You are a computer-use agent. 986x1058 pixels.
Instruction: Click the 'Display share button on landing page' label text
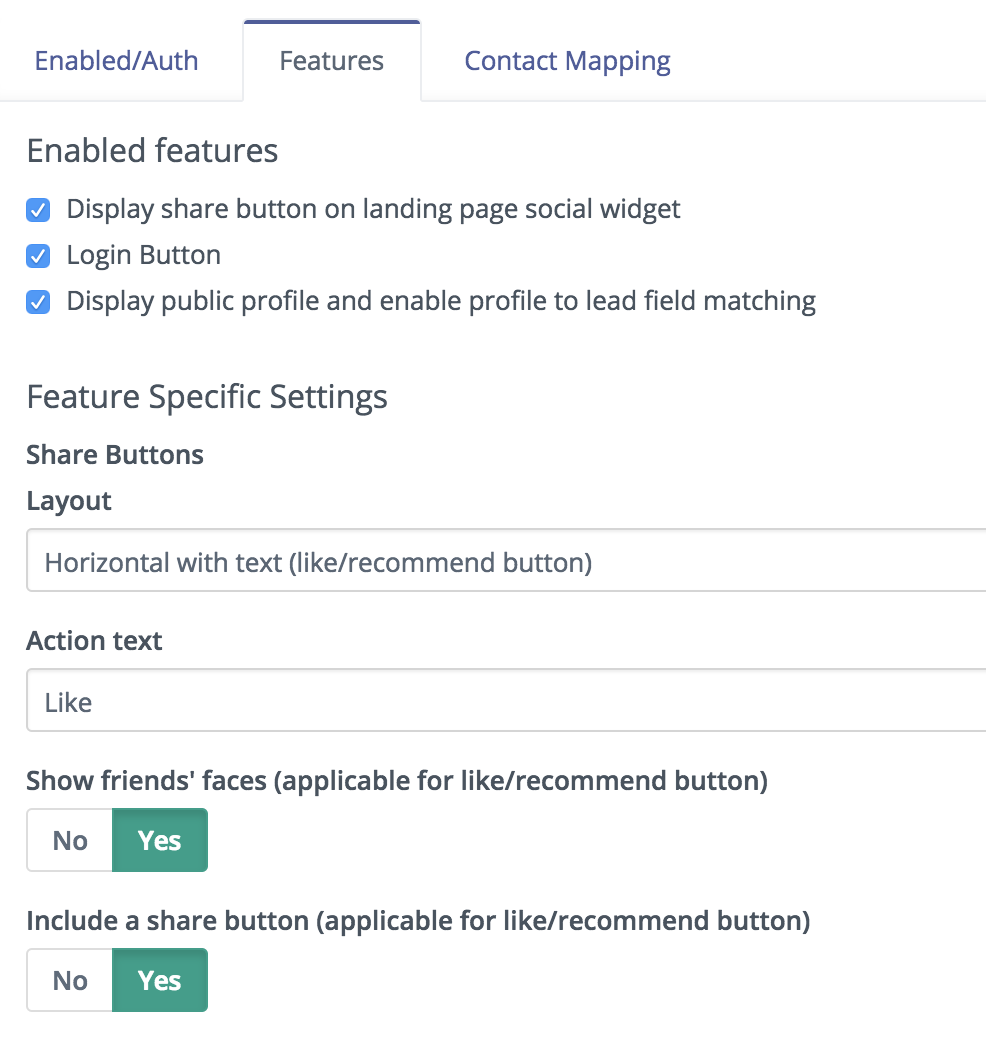[373, 209]
